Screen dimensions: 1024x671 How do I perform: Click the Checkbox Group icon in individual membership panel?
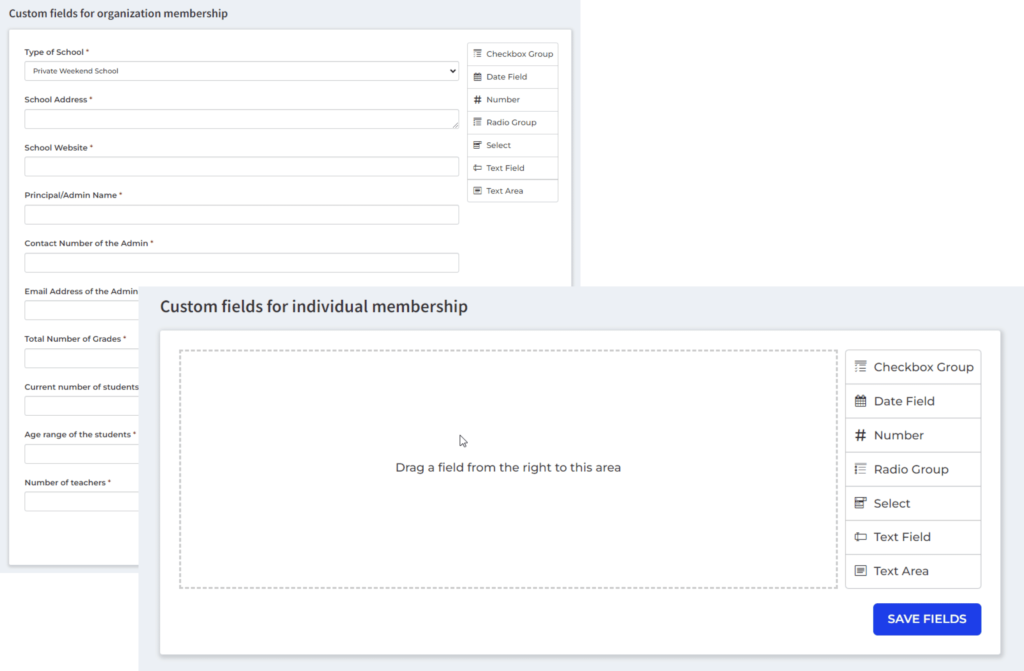pos(860,367)
